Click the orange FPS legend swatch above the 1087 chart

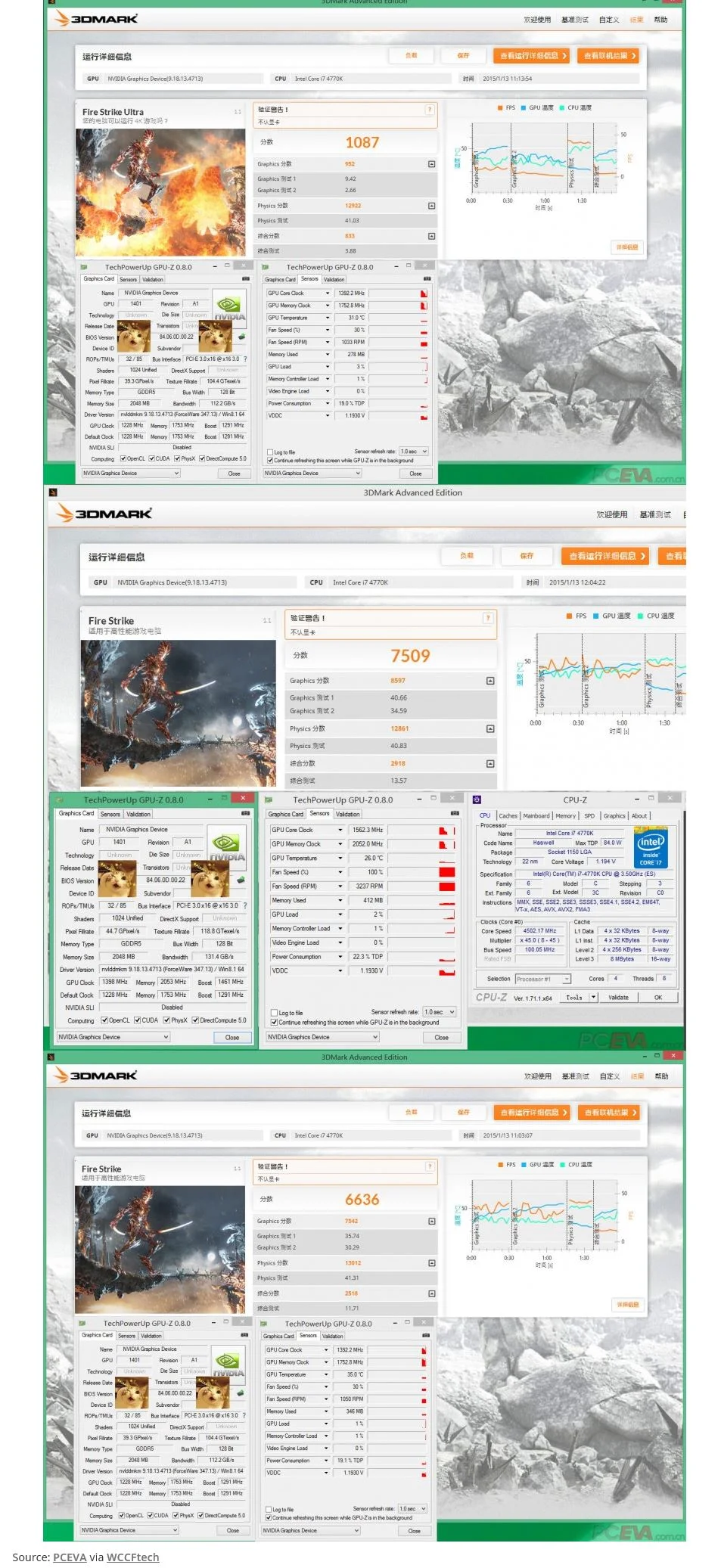coord(500,108)
